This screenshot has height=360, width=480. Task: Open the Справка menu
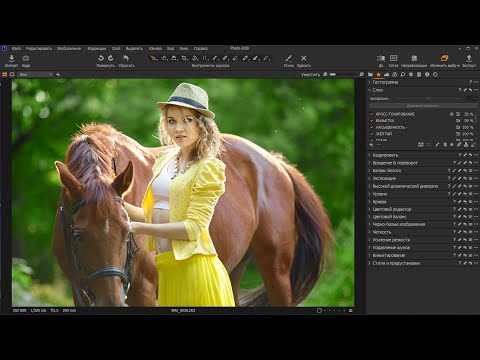200,49
